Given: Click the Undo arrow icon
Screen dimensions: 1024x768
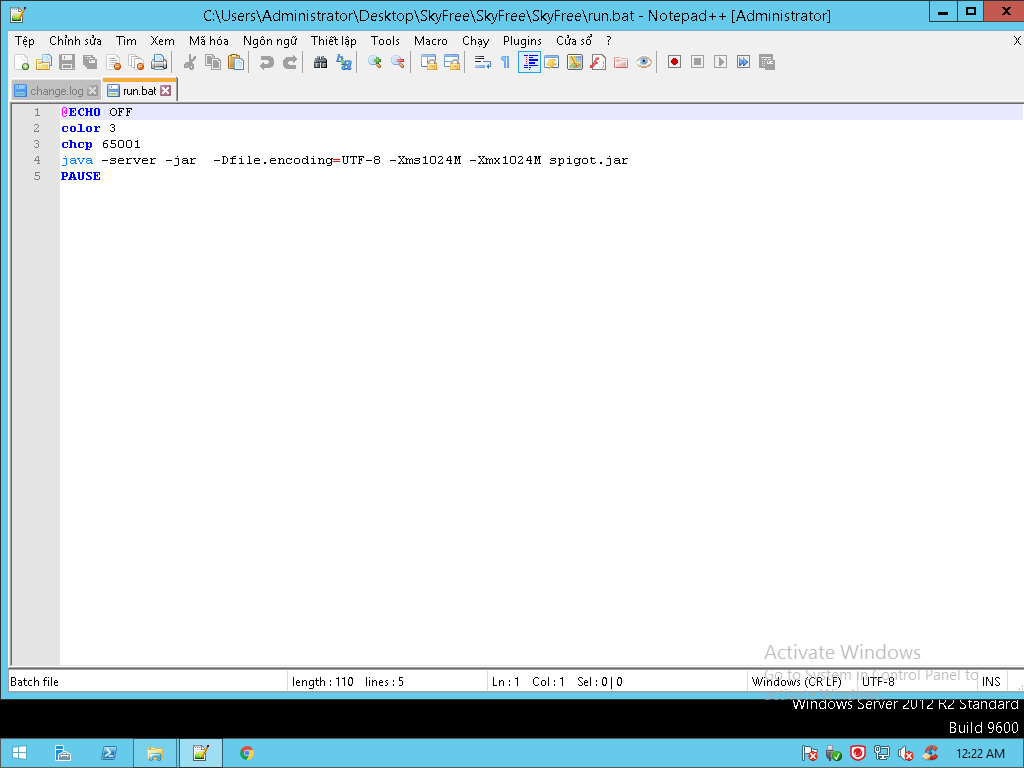Looking at the screenshot, I should [266, 62].
